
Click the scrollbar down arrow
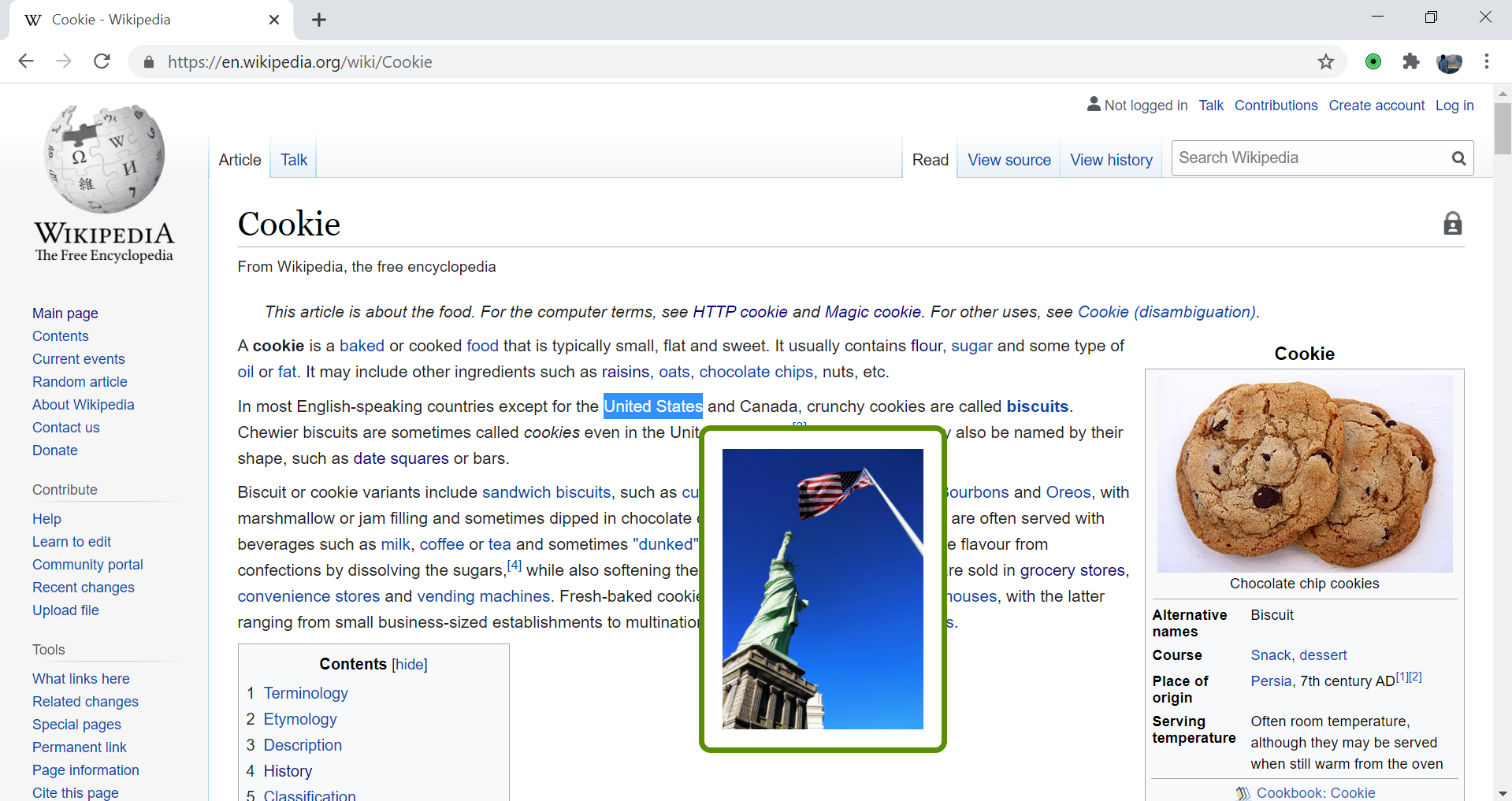point(1503,793)
